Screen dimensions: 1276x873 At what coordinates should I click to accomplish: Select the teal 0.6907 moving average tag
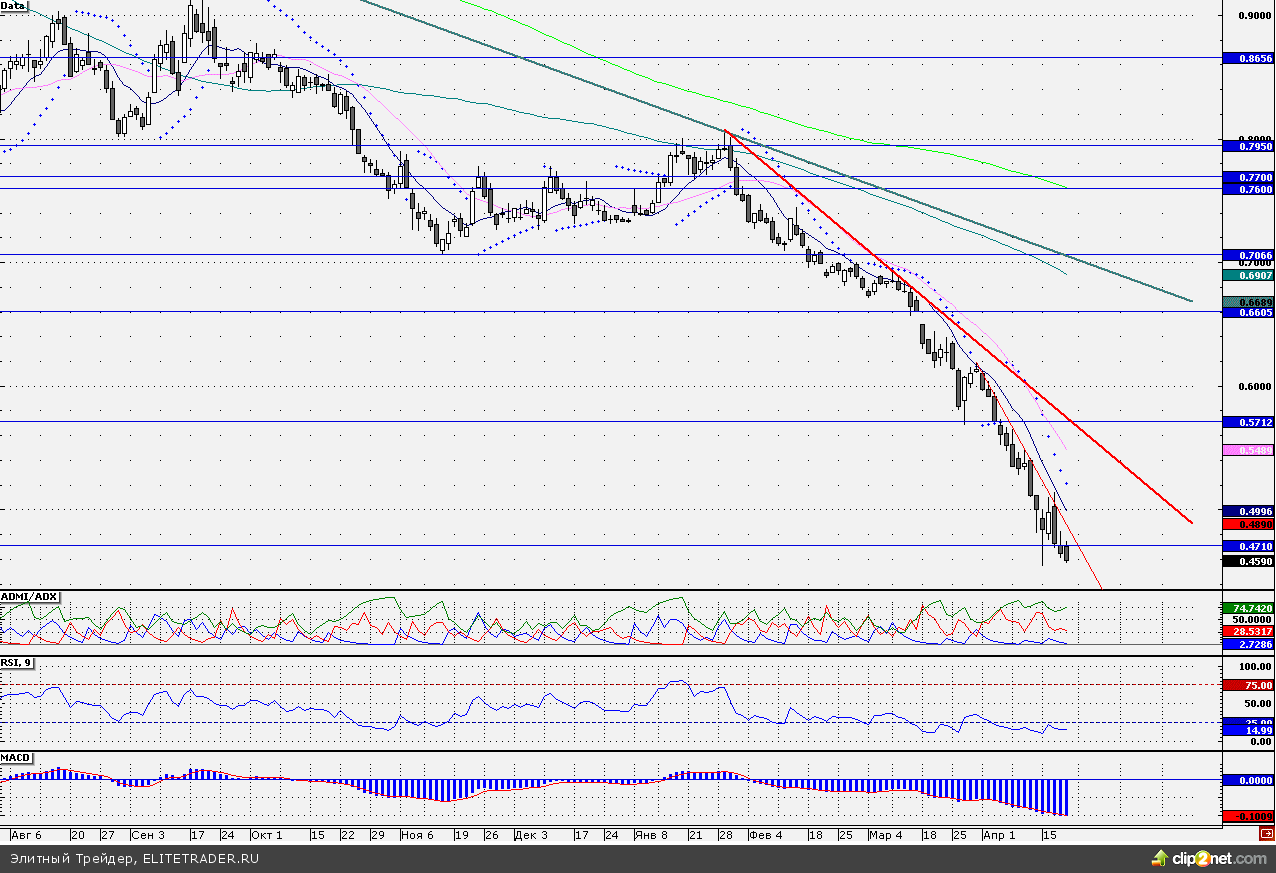[x=1248, y=274]
